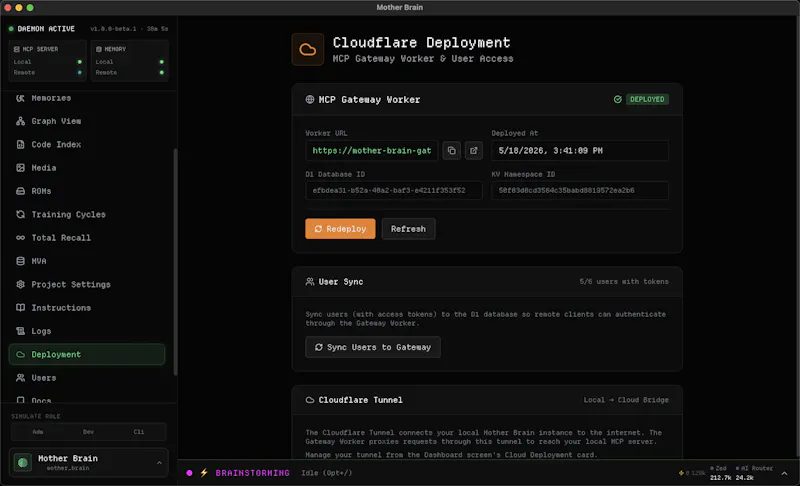
Task: Click the globe icon beside MCP Gateway Worker
Action: [310, 99]
